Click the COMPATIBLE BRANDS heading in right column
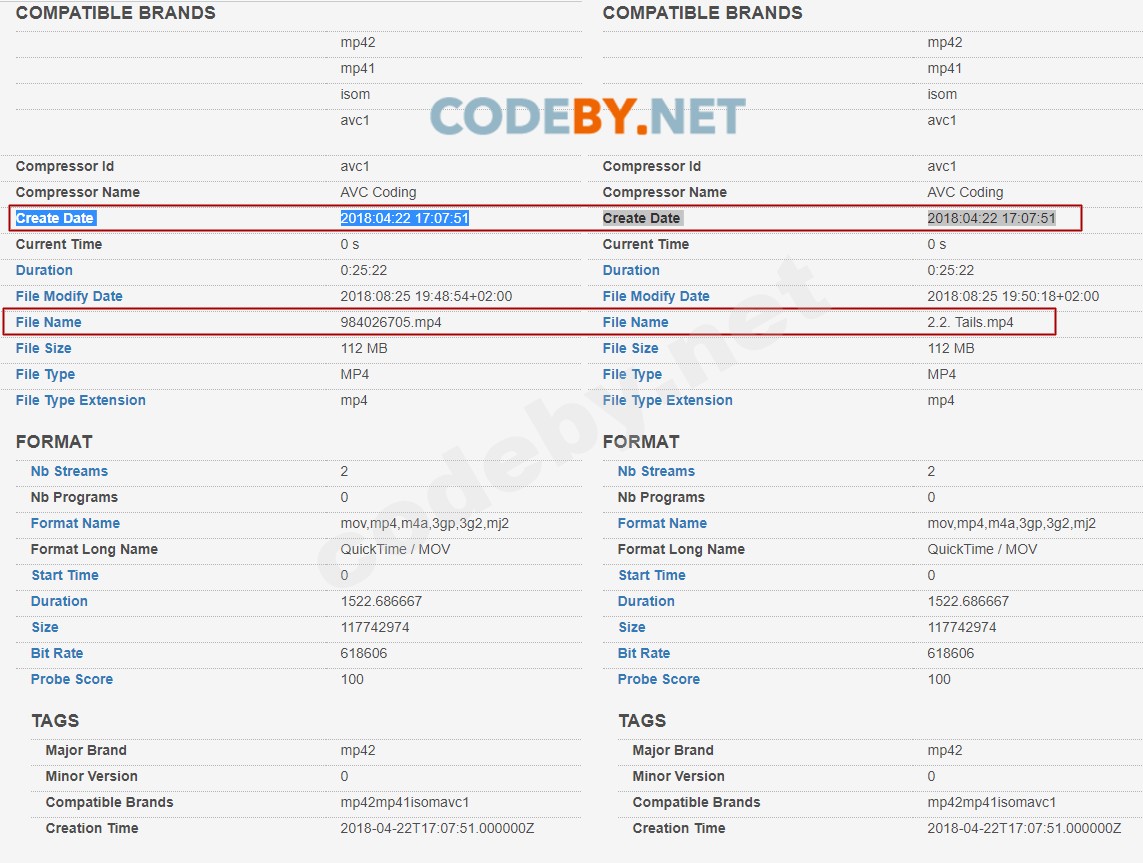This screenshot has width=1143, height=863. click(703, 13)
